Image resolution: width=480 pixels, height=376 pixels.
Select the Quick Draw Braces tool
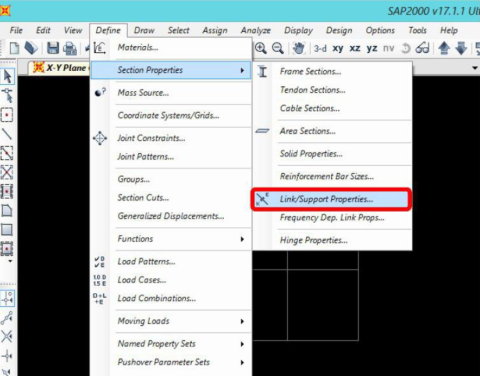click(7, 172)
